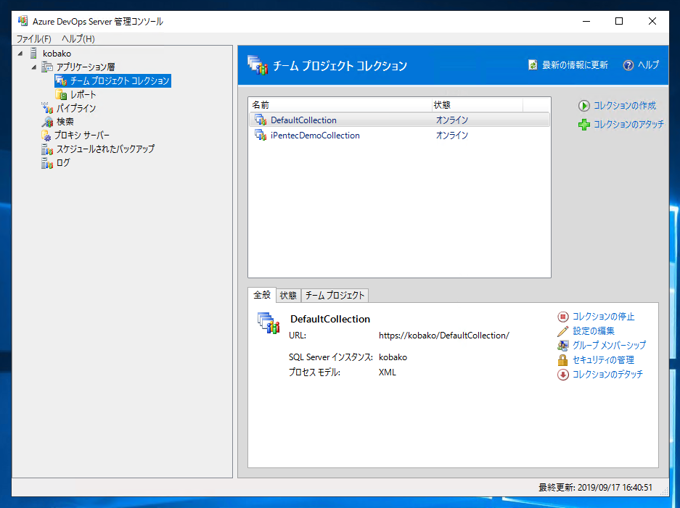Collapse the kobako server tree node

click(20, 53)
